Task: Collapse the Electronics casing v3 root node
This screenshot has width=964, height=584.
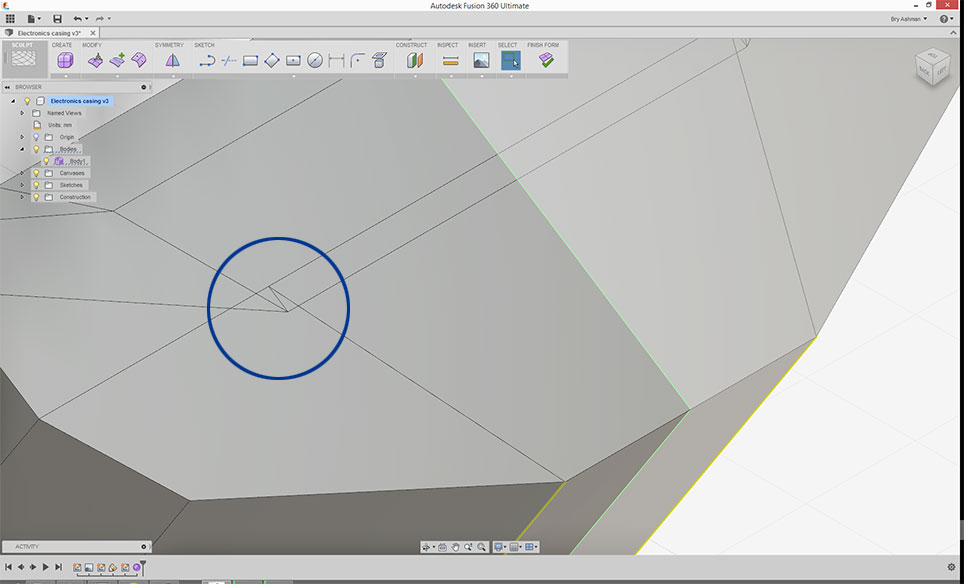Action: pyautogui.click(x=13, y=101)
